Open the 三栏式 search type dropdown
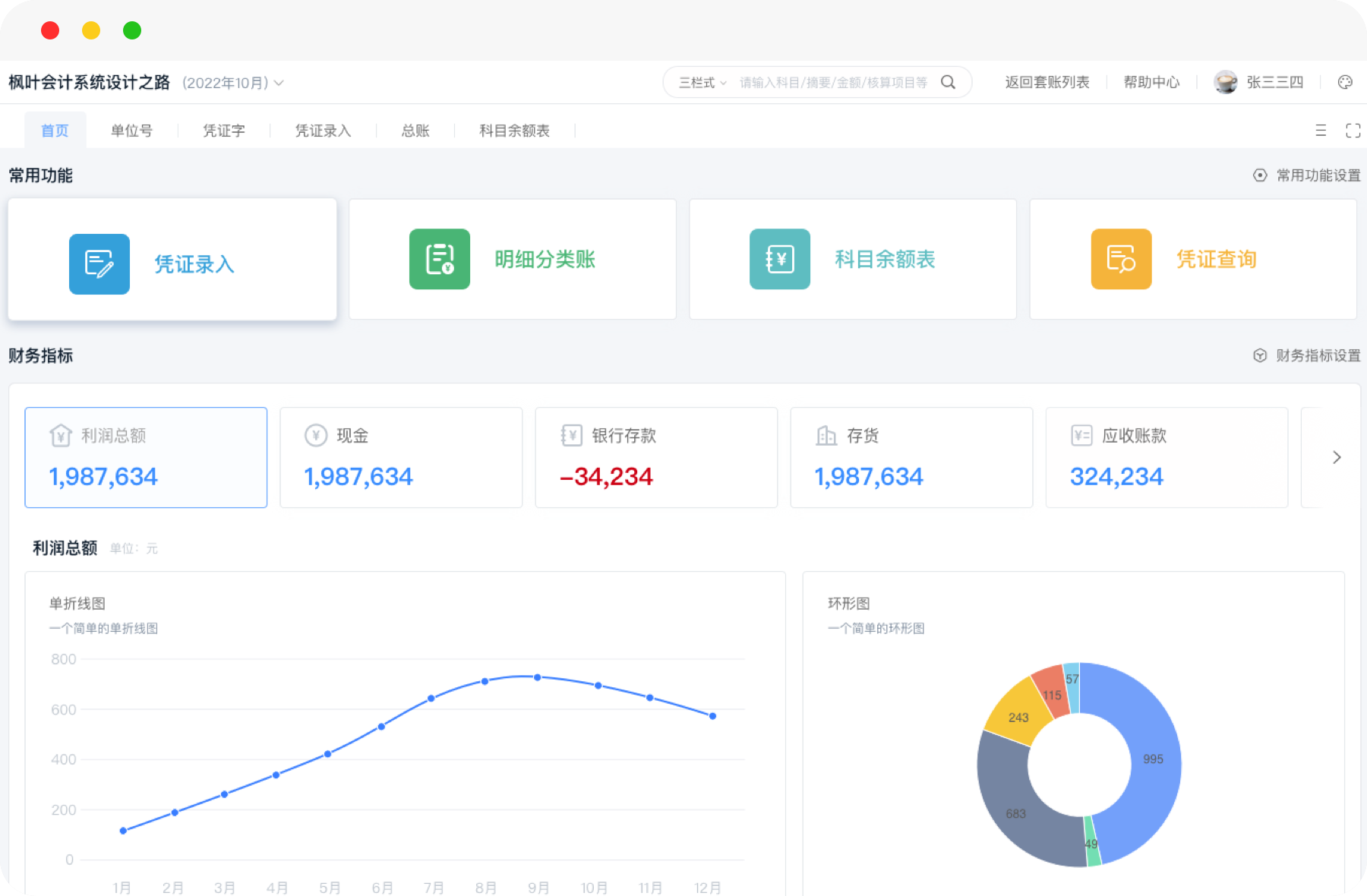The image size is (1367, 896). click(702, 82)
